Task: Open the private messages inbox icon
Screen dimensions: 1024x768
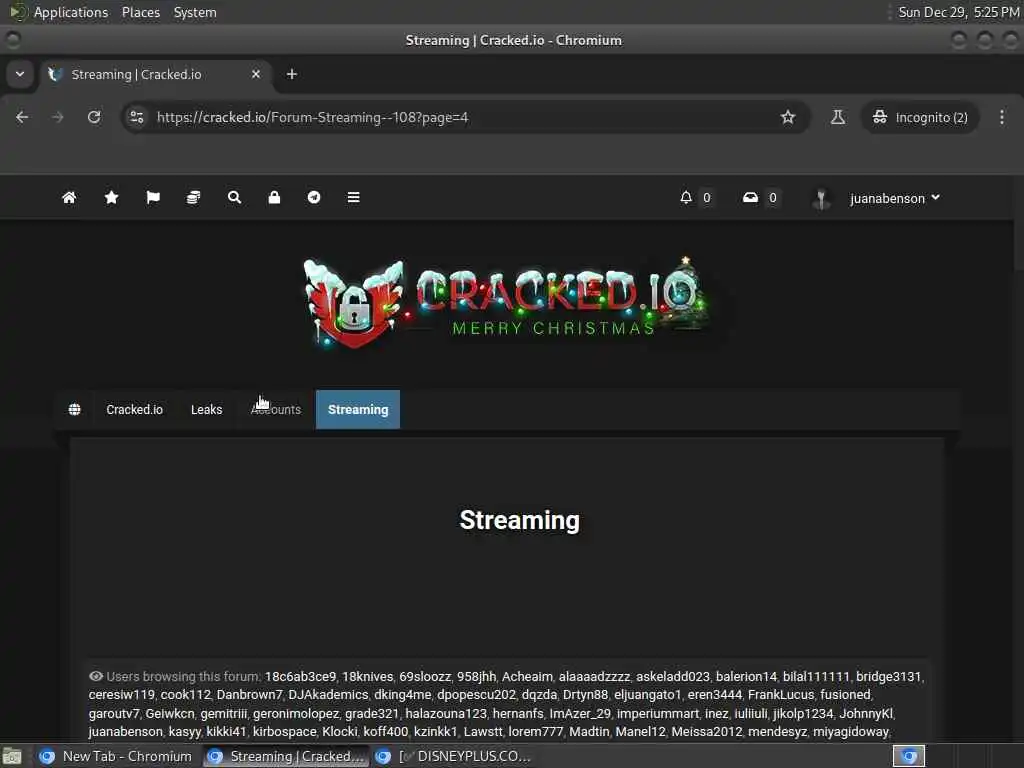Action: [750, 197]
